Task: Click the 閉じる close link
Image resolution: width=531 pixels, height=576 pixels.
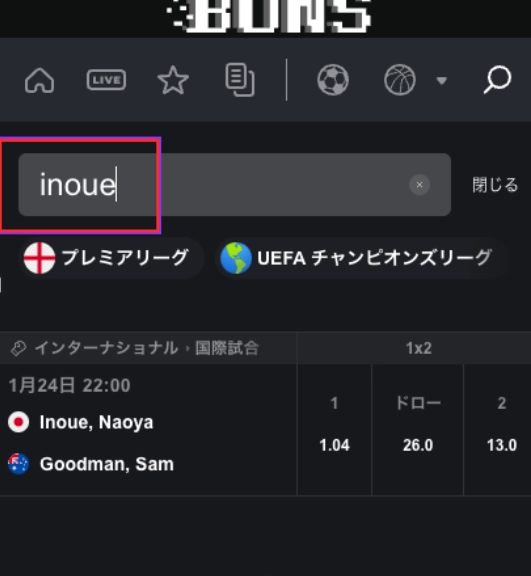Action: [495, 185]
